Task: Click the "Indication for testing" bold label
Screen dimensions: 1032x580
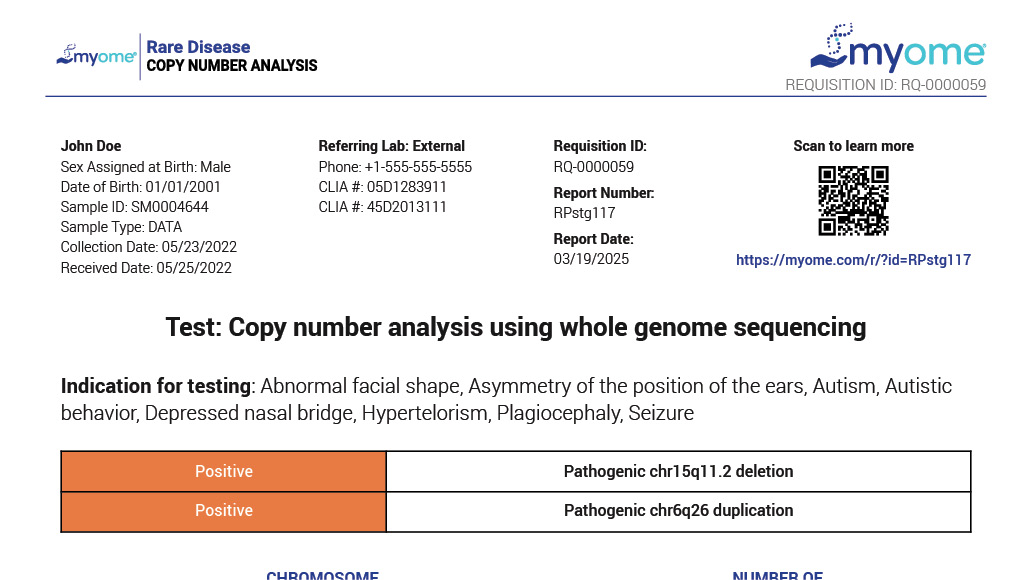Action: (155, 386)
